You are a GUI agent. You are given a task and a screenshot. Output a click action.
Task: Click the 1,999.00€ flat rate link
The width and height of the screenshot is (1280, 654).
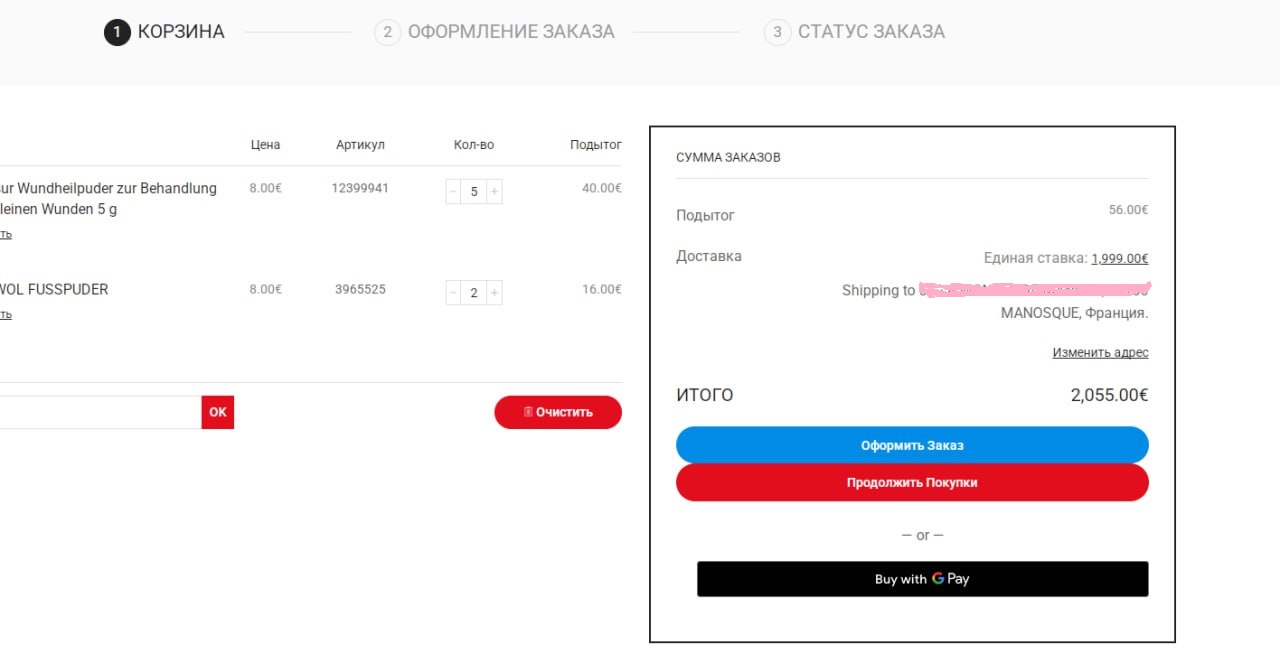[1119, 258]
